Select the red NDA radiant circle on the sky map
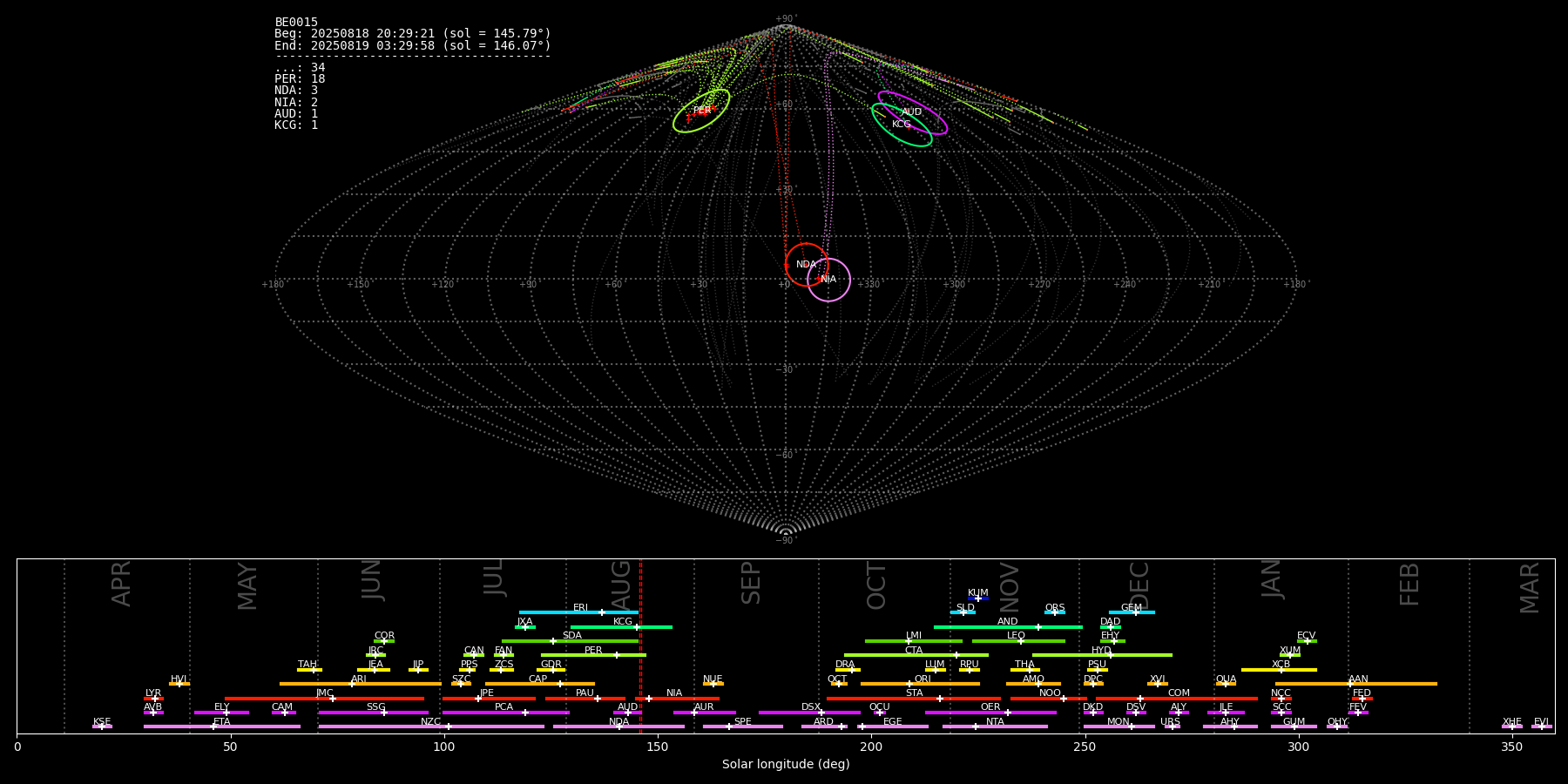This screenshot has width=1568, height=784. coord(807,265)
